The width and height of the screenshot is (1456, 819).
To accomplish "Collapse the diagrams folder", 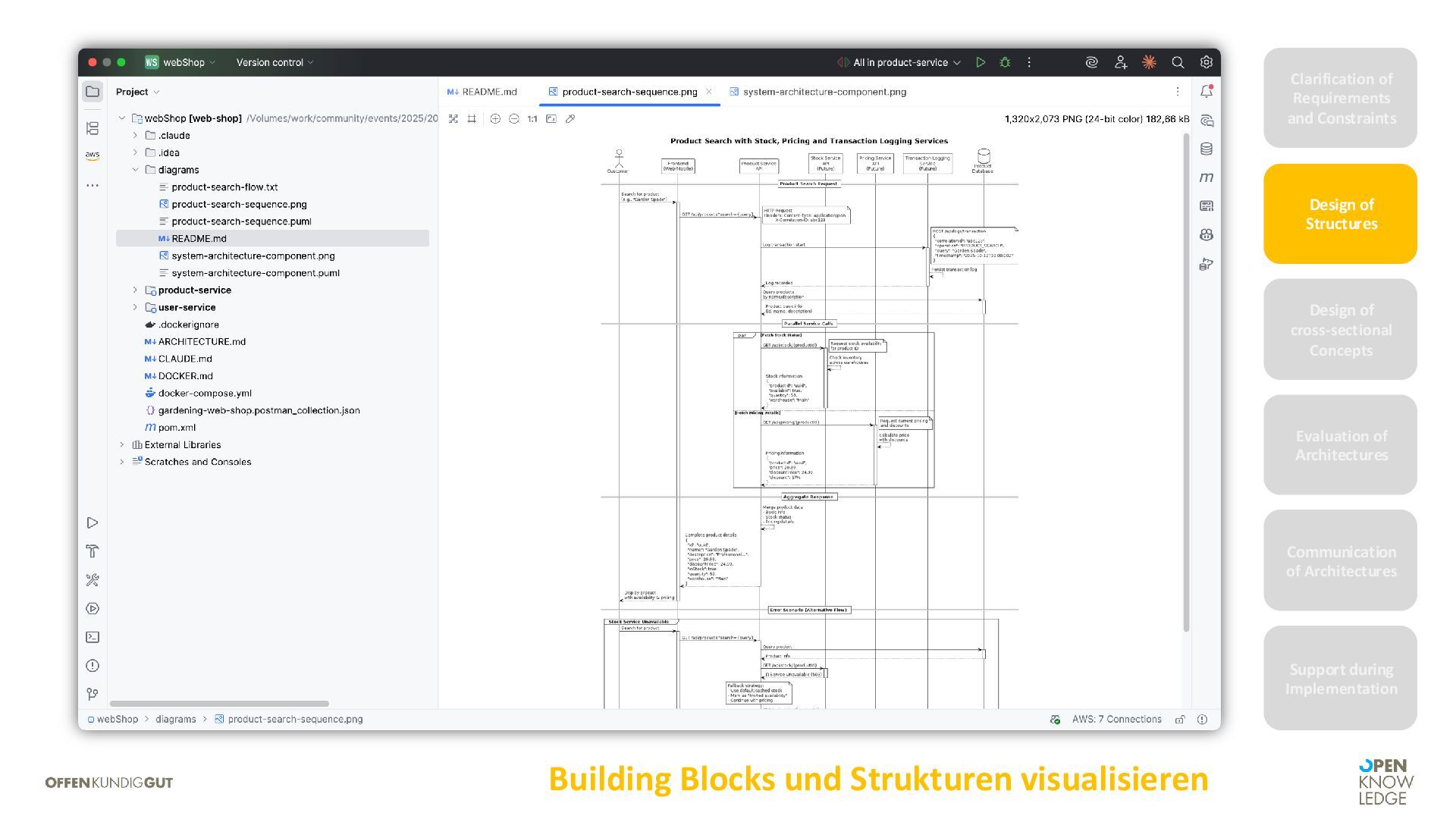I will point(135,170).
